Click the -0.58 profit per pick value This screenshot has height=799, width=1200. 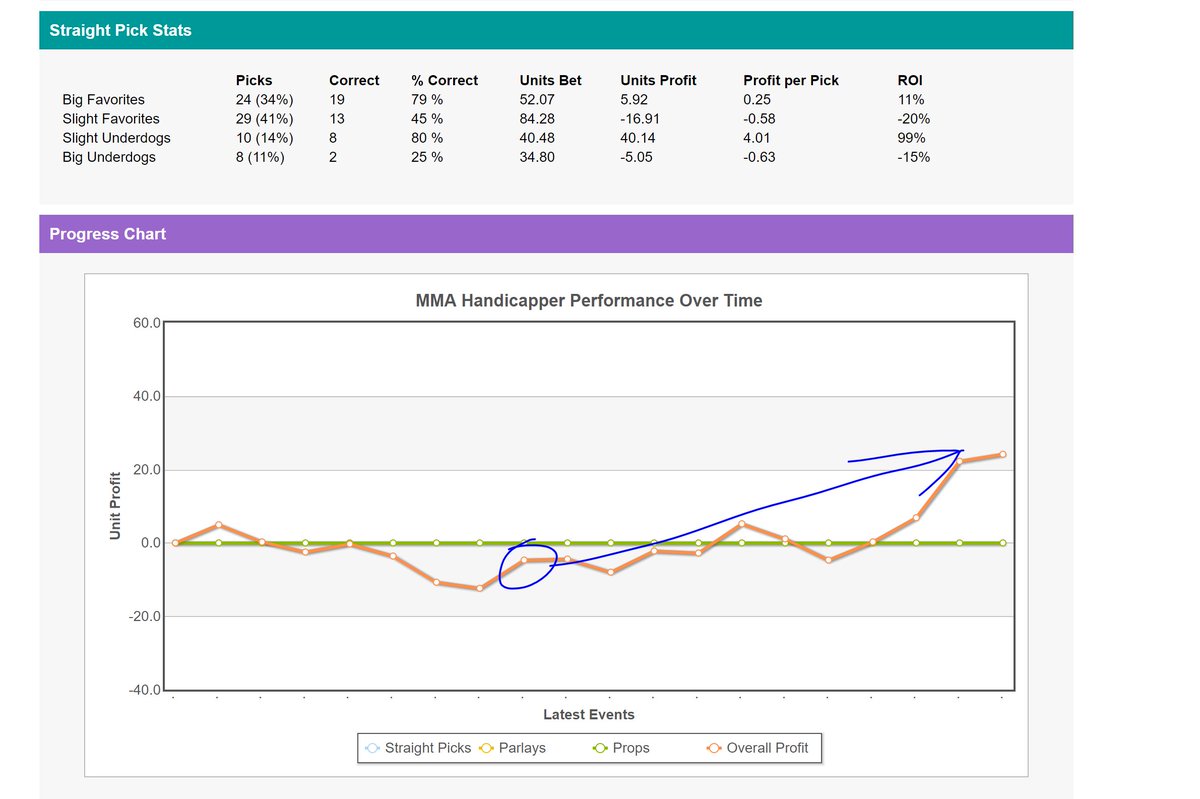tap(759, 118)
